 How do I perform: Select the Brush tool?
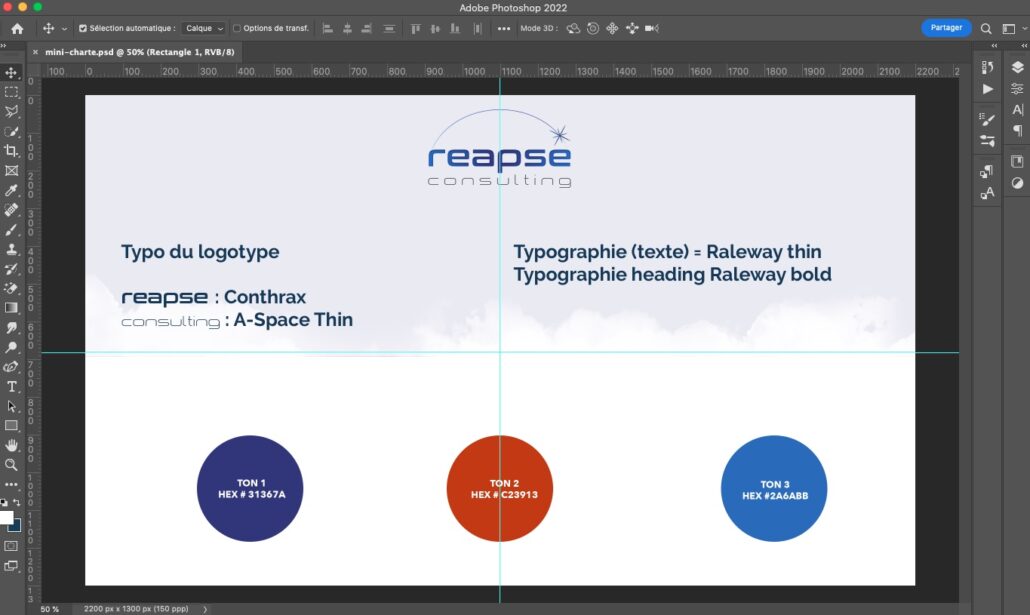(11, 230)
